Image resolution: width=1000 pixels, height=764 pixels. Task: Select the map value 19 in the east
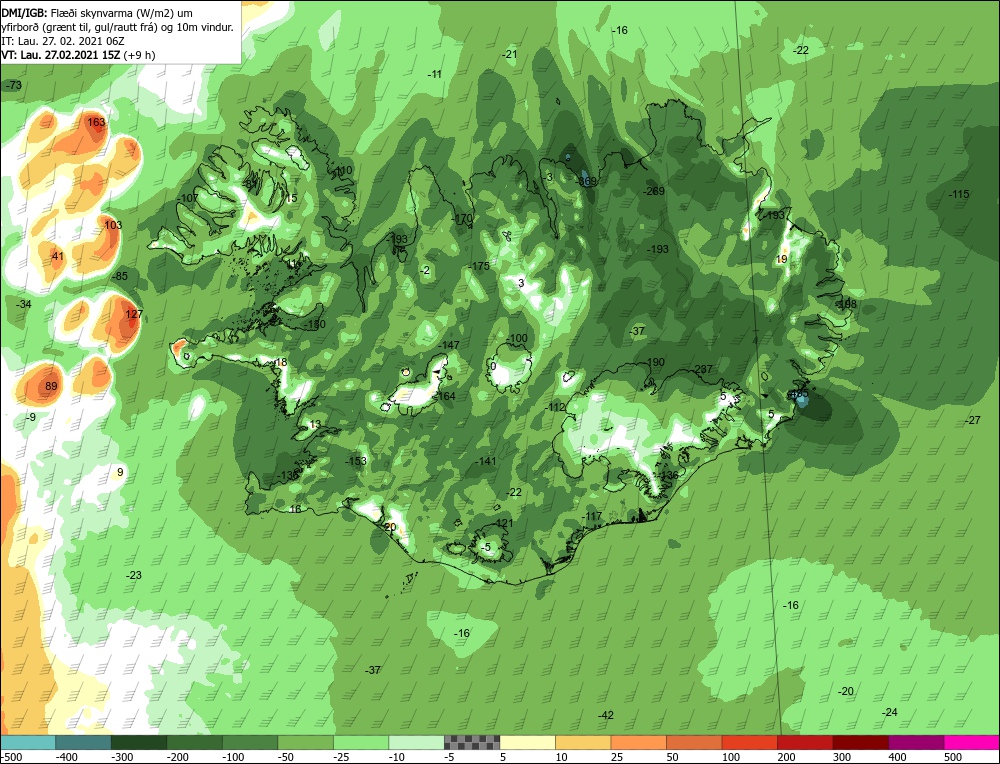pyautogui.click(x=782, y=259)
